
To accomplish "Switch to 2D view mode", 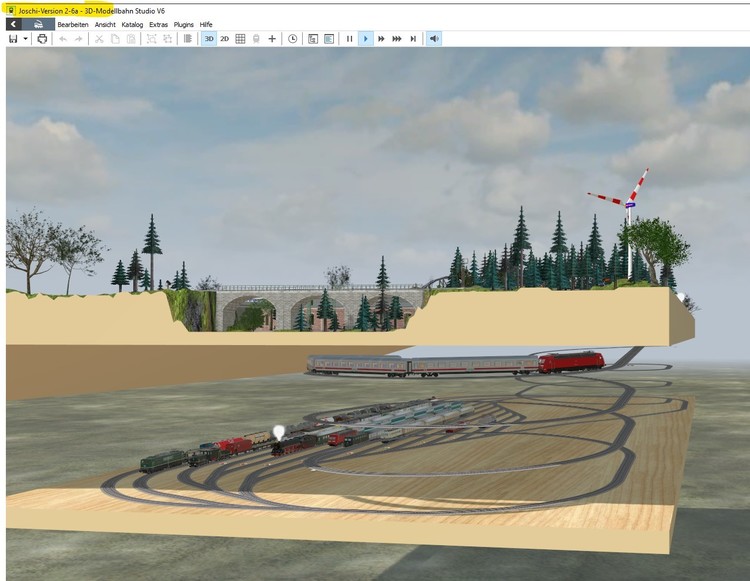I will click(x=224, y=39).
